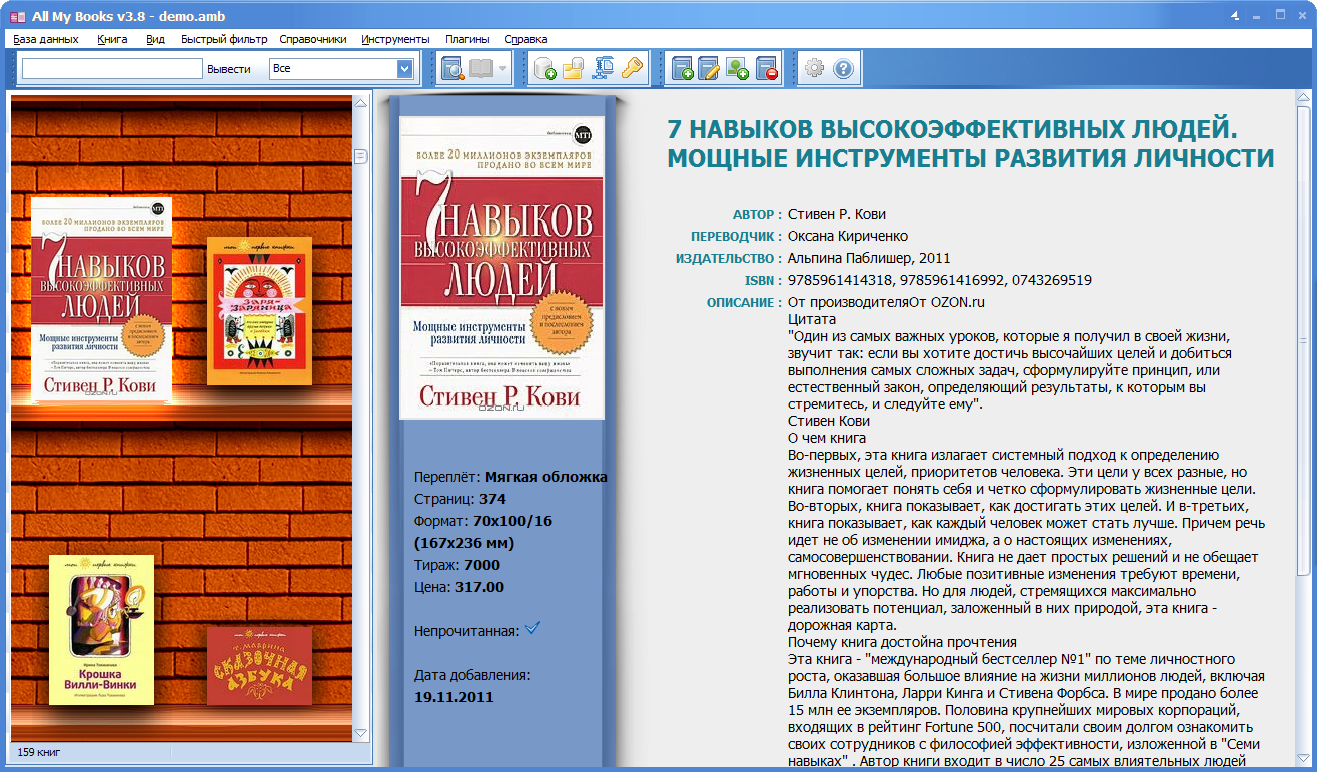The image size is (1317, 772).
Task: Select the "Крошка Вилли-Винки" book on the shelf
Action: coord(101,629)
